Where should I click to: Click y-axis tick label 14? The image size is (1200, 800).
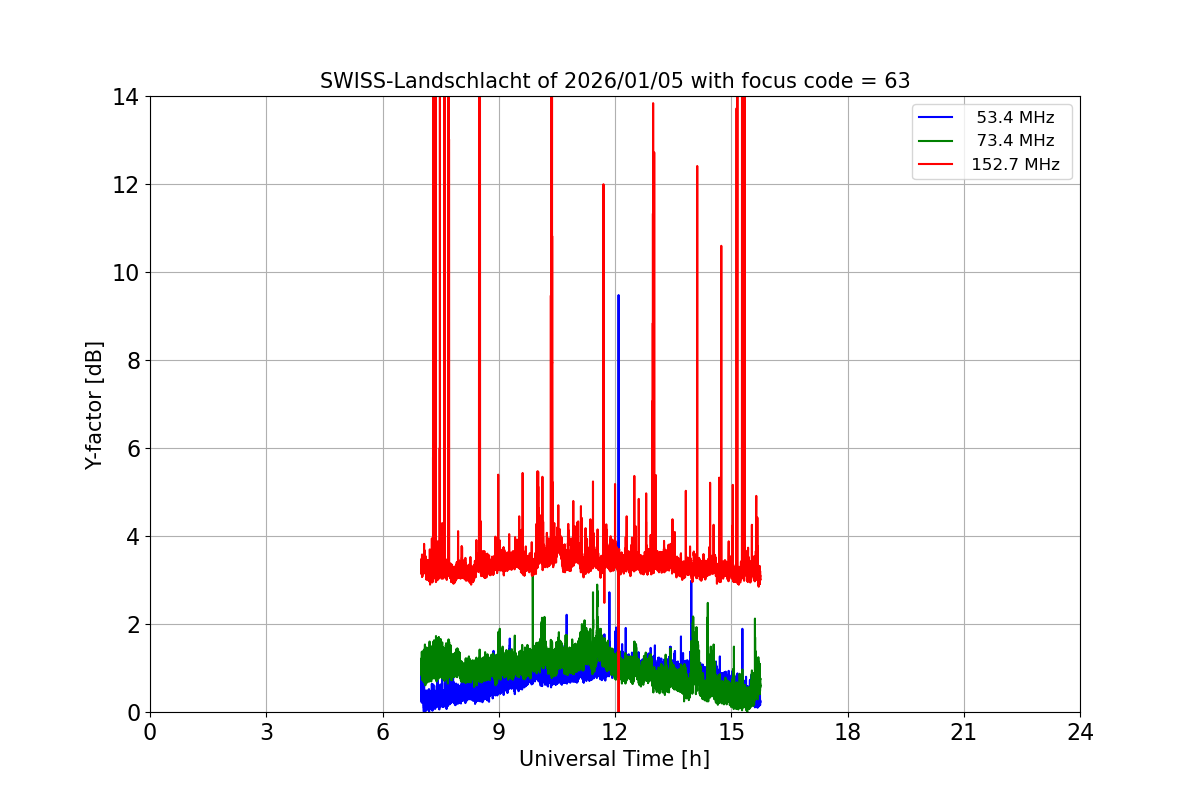(x=125, y=97)
